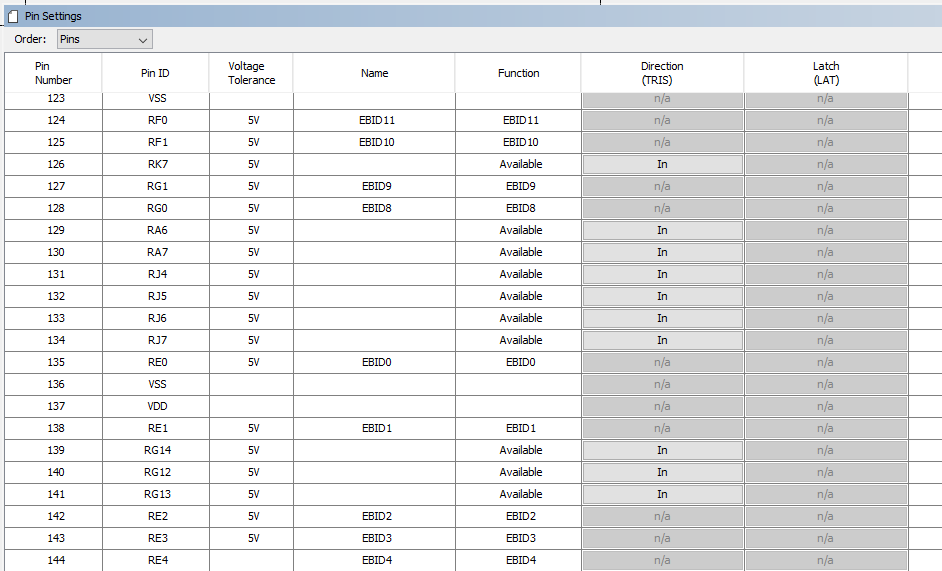942x571 pixels.
Task: Click the VDD pin ID cell
Action: click(156, 406)
